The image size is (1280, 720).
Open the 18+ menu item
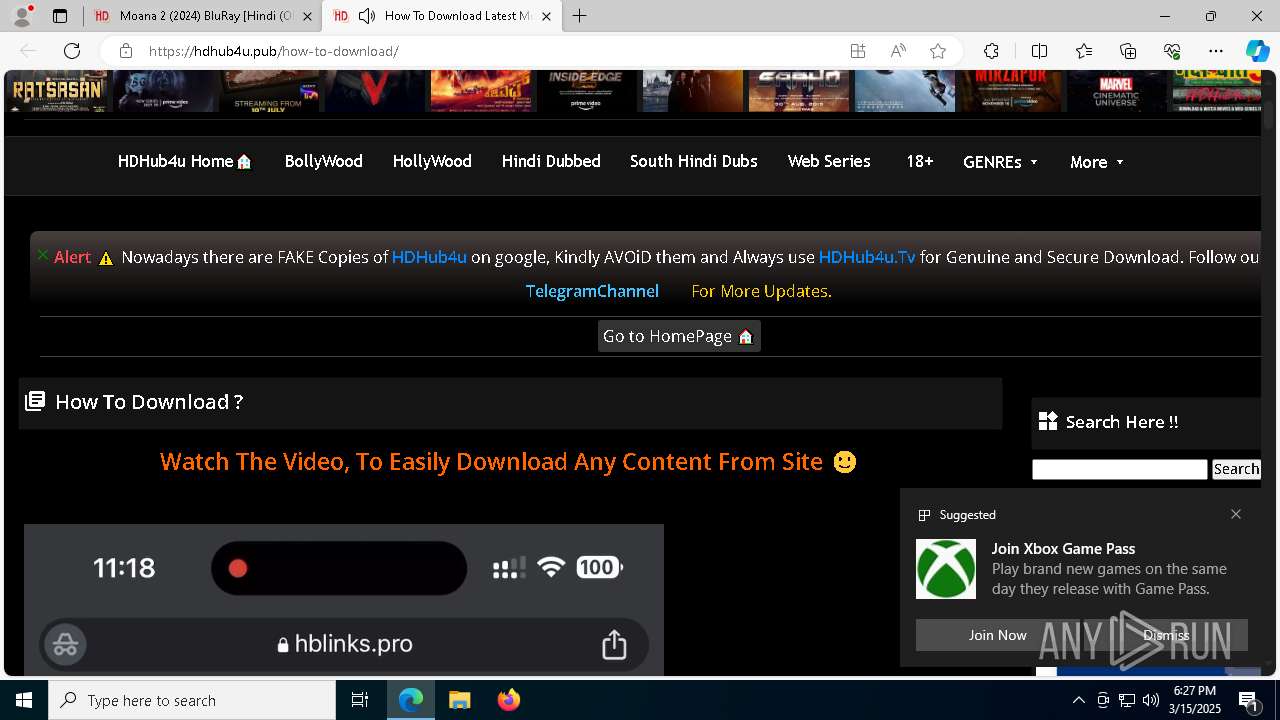pyautogui.click(x=919, y=161)
